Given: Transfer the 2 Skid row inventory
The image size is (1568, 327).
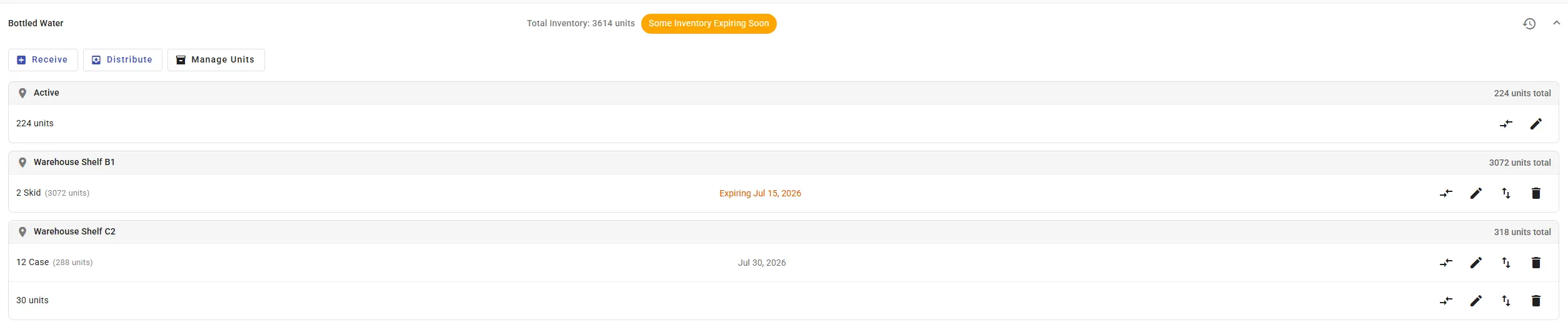Looking at the screenshot, I should click(1446, 193).
